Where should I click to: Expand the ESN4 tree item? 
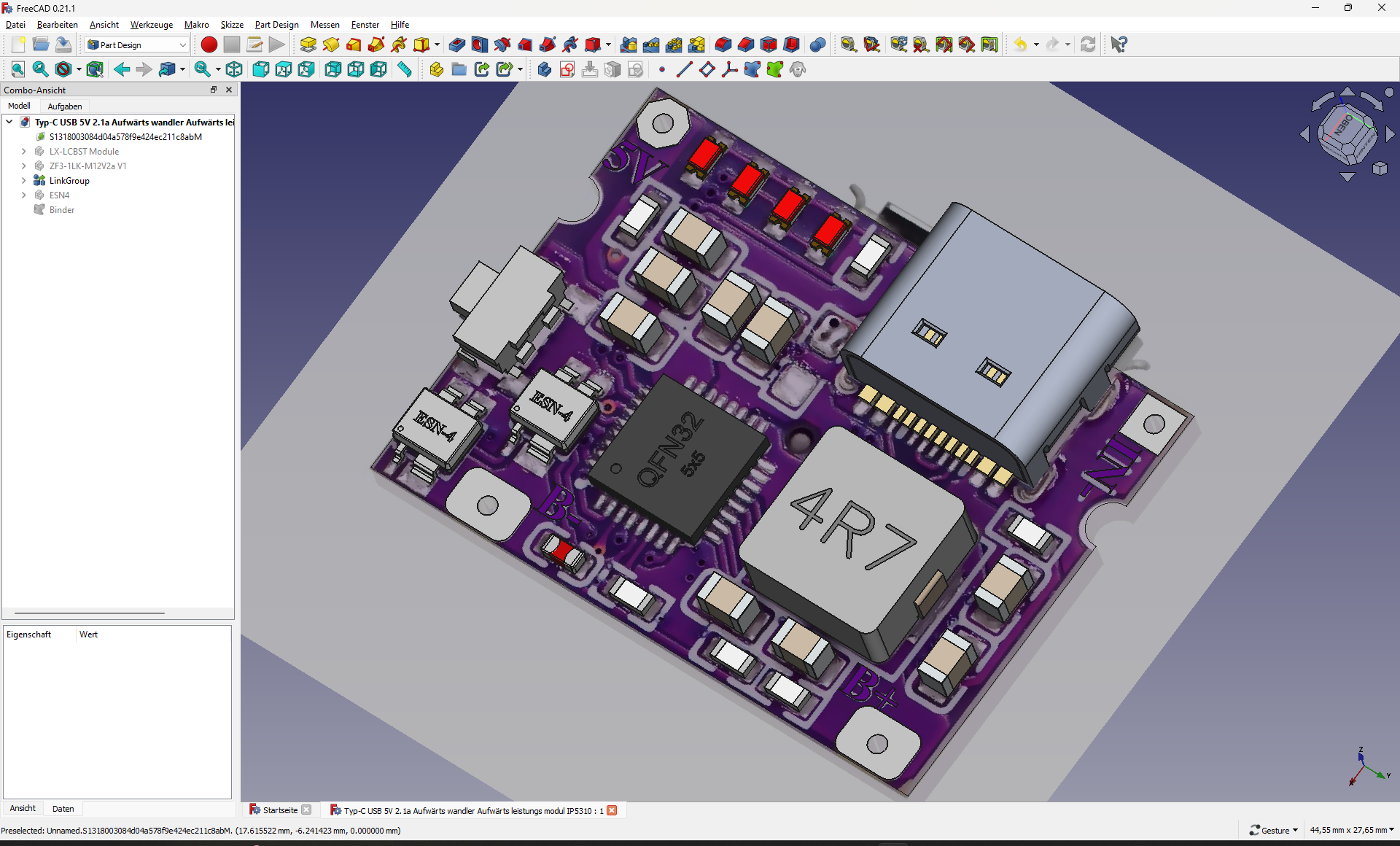23,195
